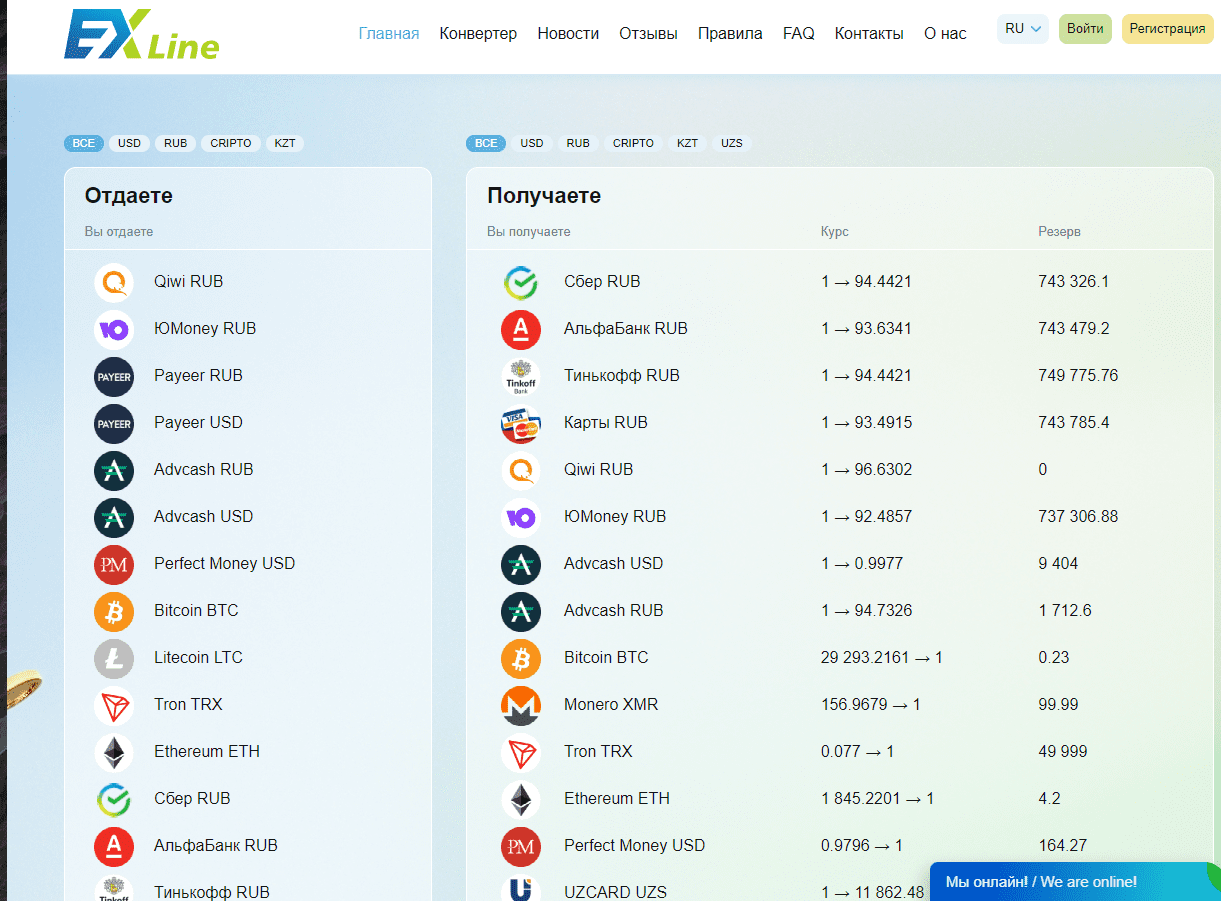Click rate 156.9679 → 1 for Monero

(871, 705)
